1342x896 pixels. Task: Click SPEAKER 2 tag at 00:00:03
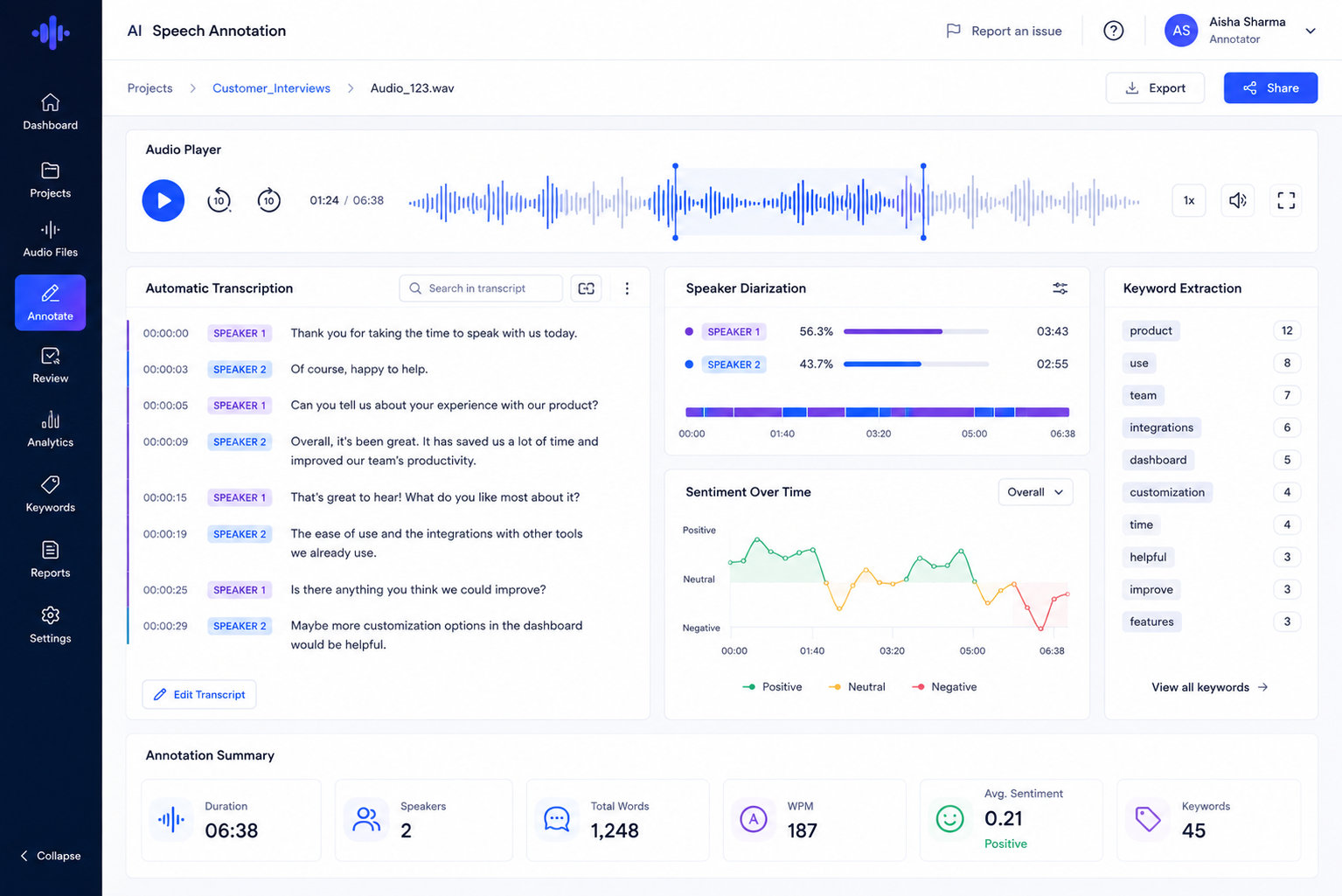pyautogui.click(x=240, y=369)
